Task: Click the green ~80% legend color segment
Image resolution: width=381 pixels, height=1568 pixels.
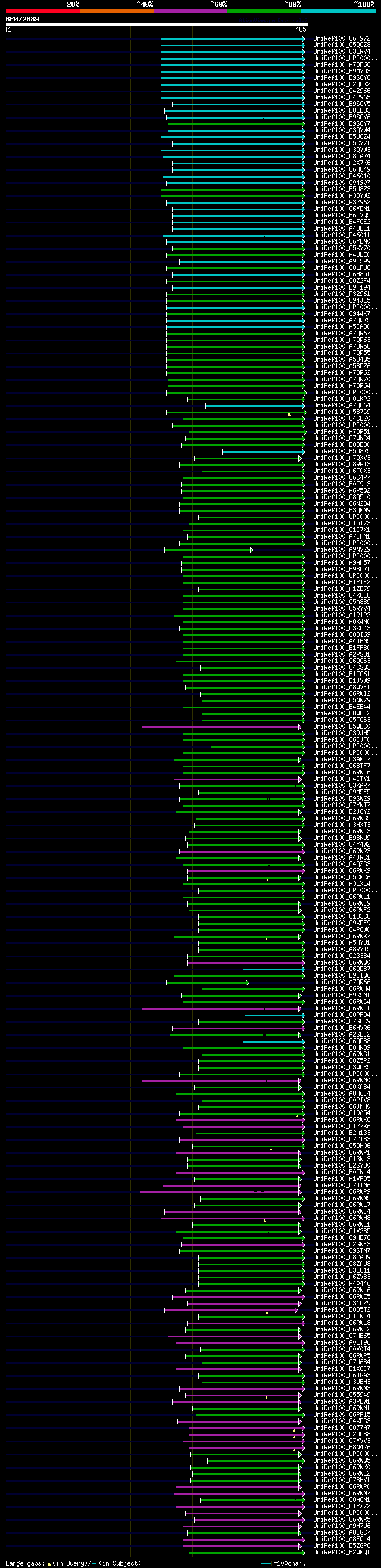Action: (264, 11)
